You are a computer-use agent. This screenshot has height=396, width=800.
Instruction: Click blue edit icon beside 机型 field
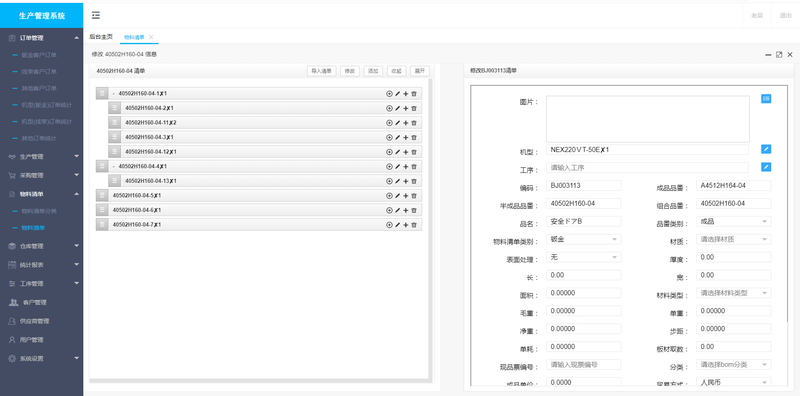766,149
